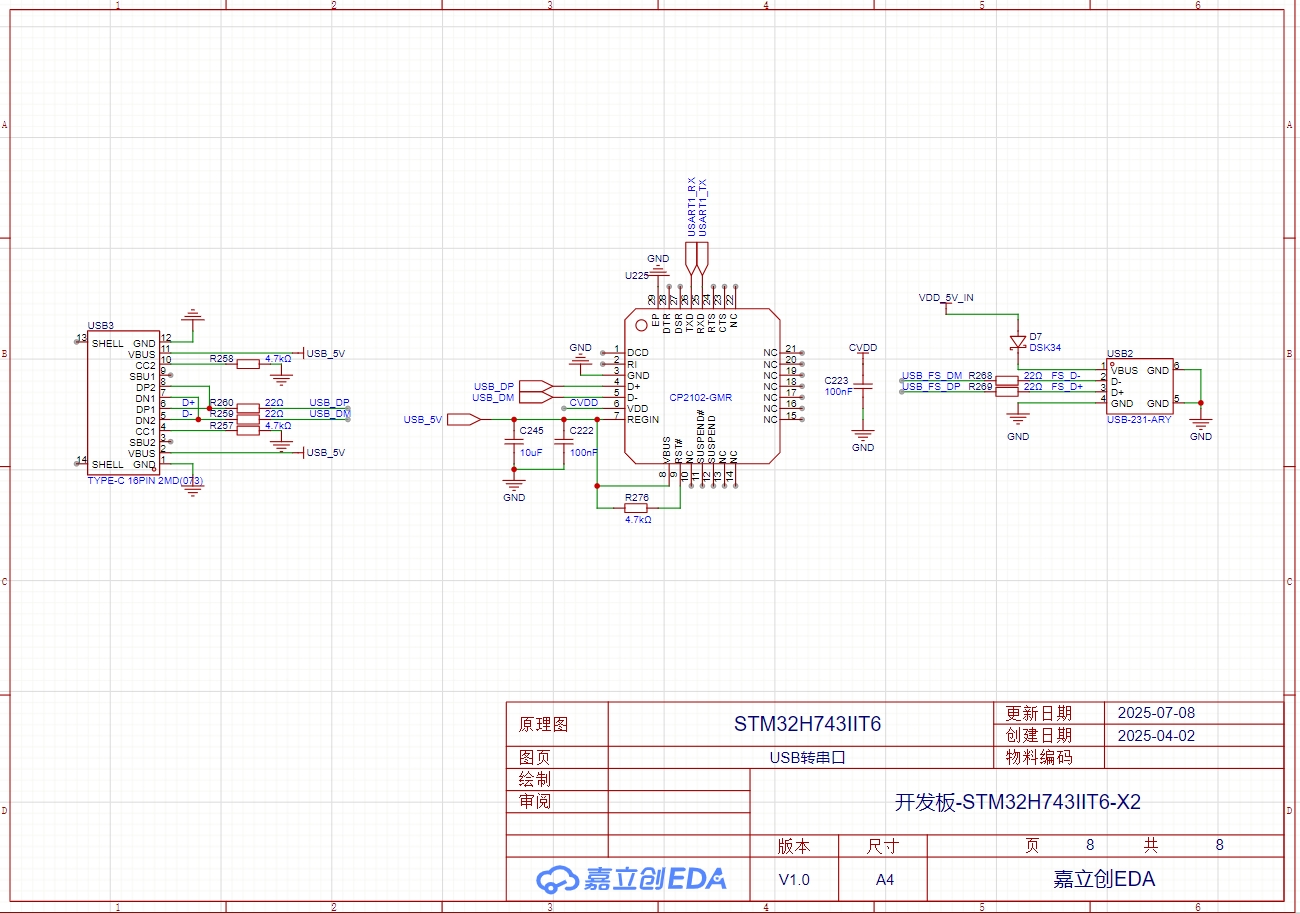Click the U225 designator label
This screenshot has height=914, width=1300.
tap(637, 275)
